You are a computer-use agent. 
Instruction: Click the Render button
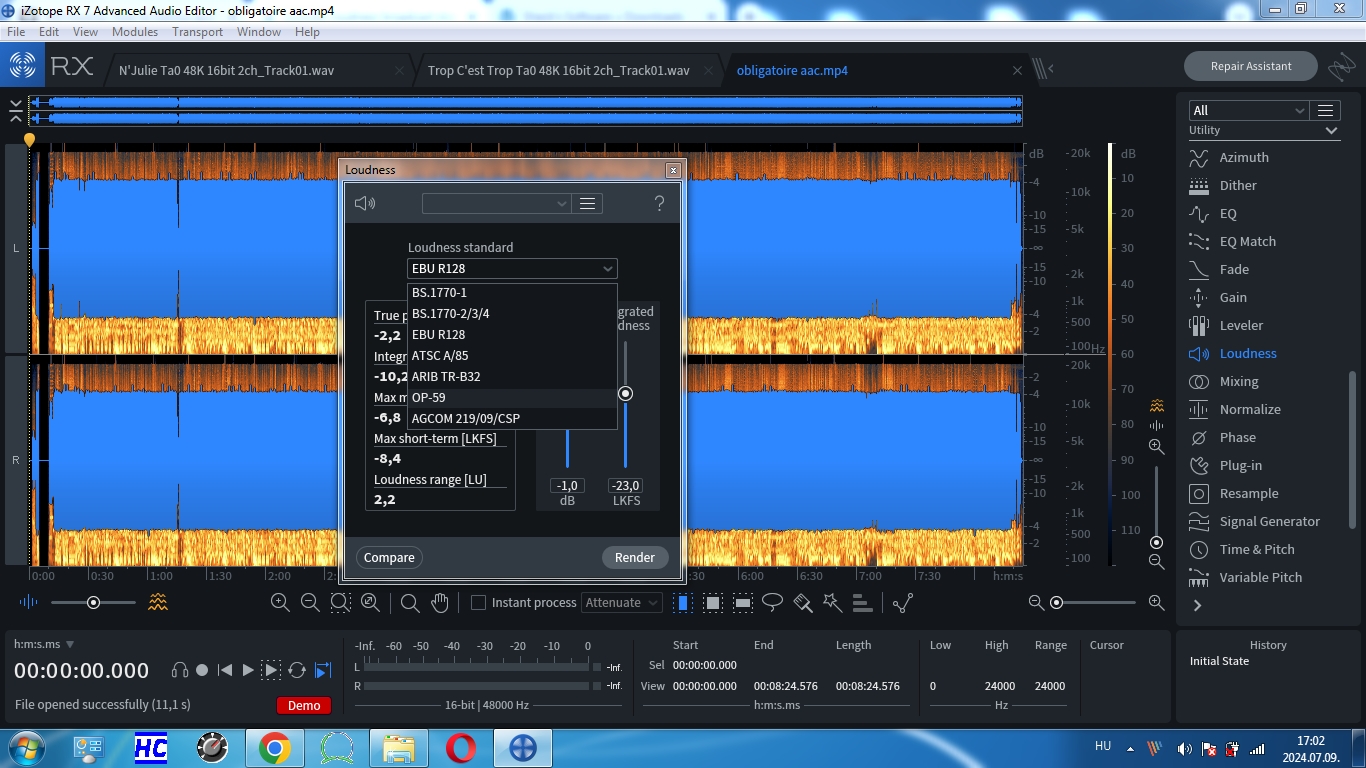click(x=635, y=558)
